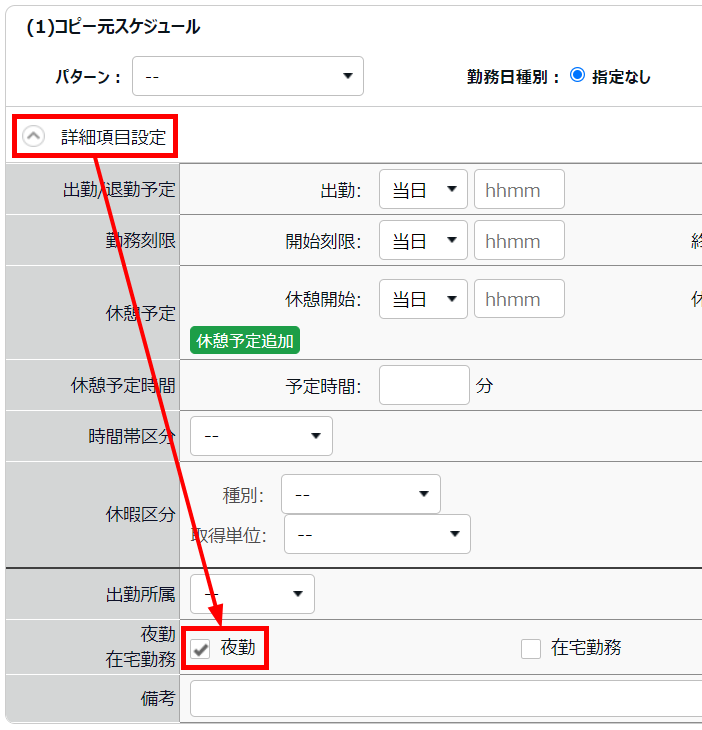This screenshot has height=730, width=702.
Task: Open the 出勤 day dropdown (当日)
Action: tap(423, 189)
